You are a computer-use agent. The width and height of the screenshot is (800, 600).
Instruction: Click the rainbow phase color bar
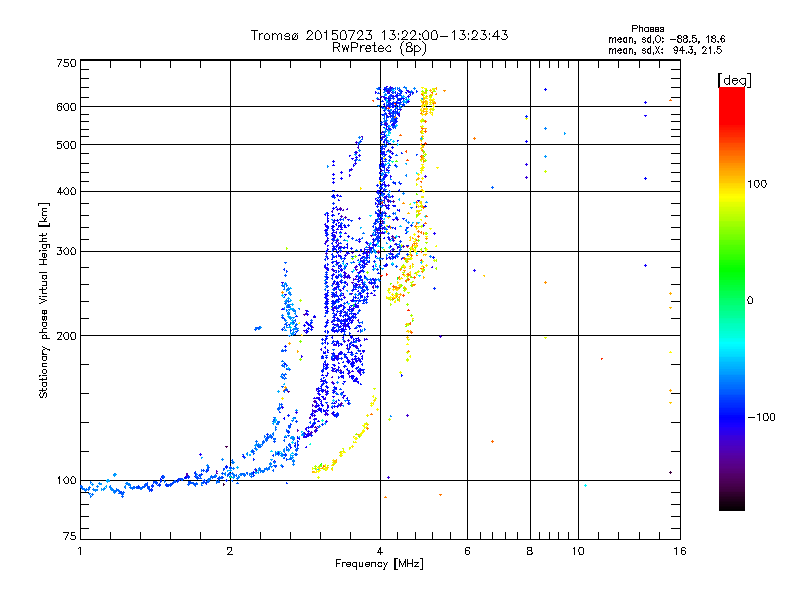732,299
